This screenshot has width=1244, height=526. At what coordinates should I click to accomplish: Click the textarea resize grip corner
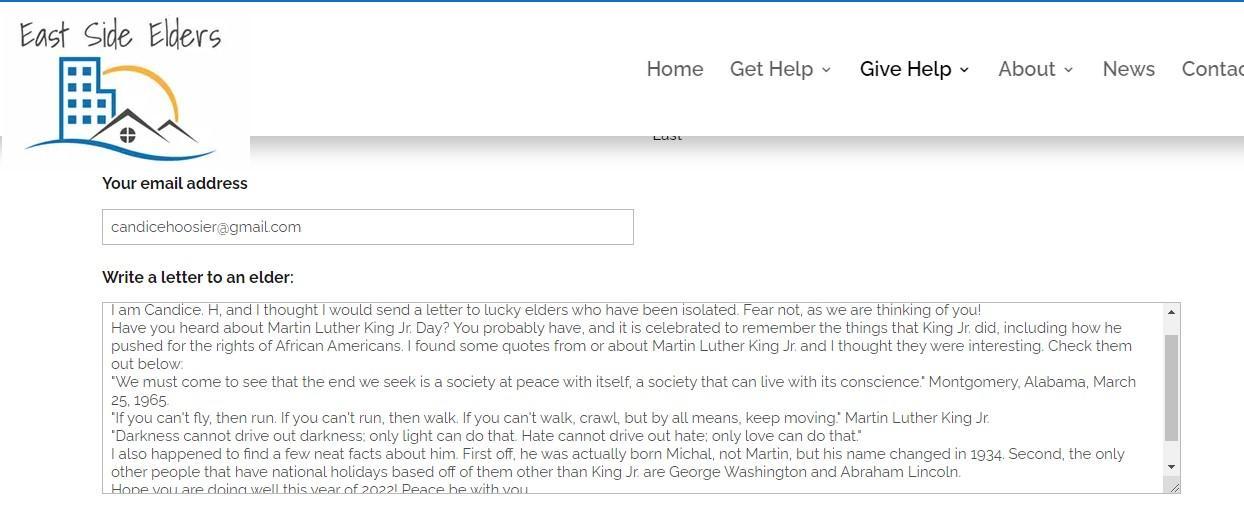[x=1173, y=486]
